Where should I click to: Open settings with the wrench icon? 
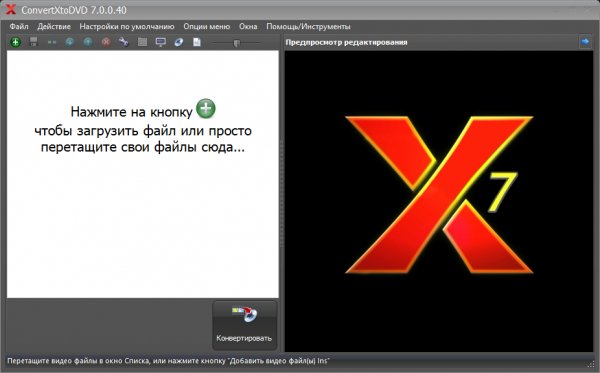click(x=124, y=42)
